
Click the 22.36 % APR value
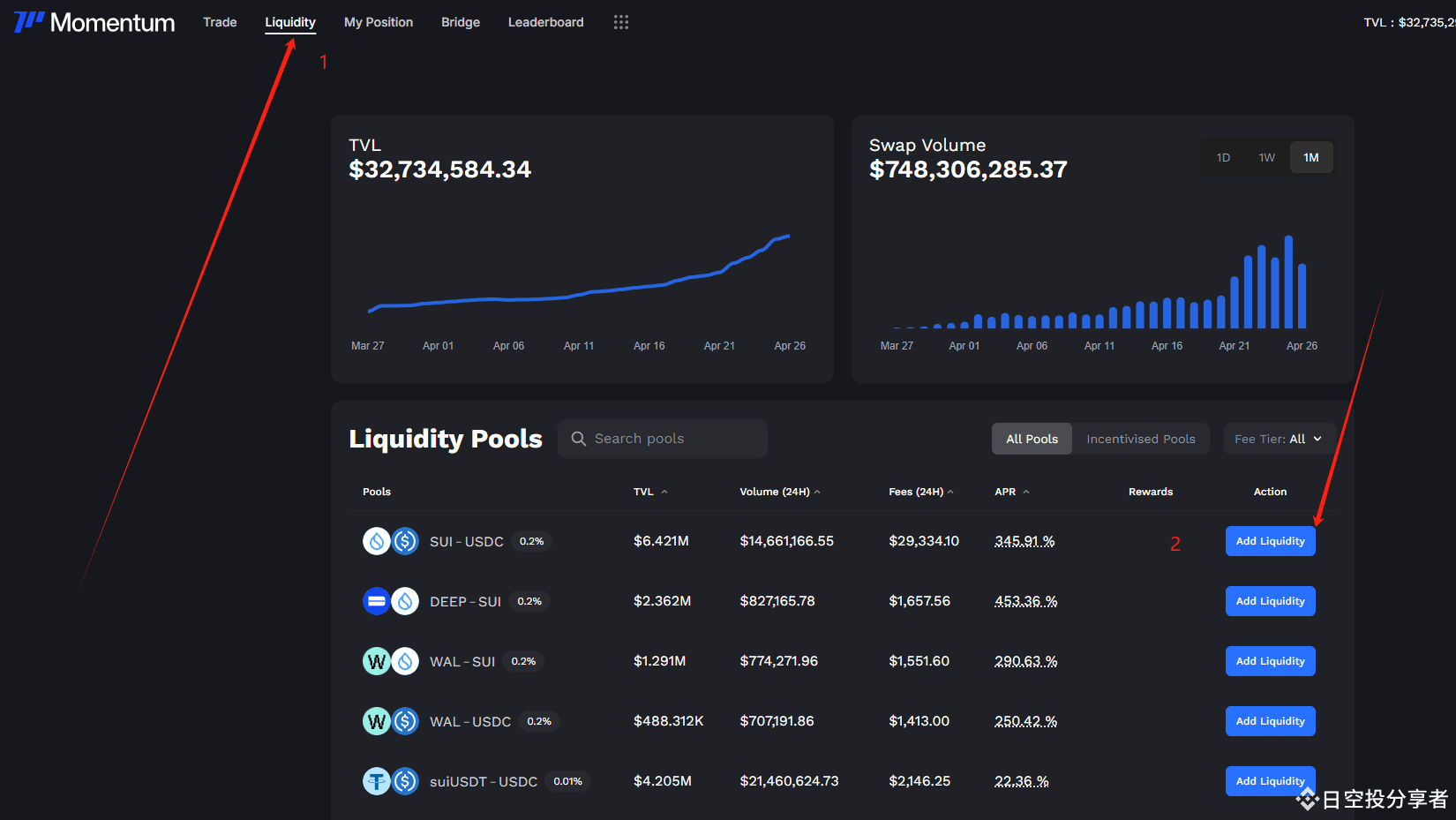click(x=1022, y=781)
